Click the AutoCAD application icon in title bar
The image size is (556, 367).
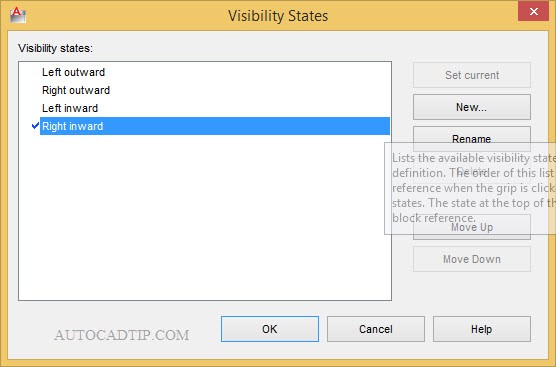[17, 15]
